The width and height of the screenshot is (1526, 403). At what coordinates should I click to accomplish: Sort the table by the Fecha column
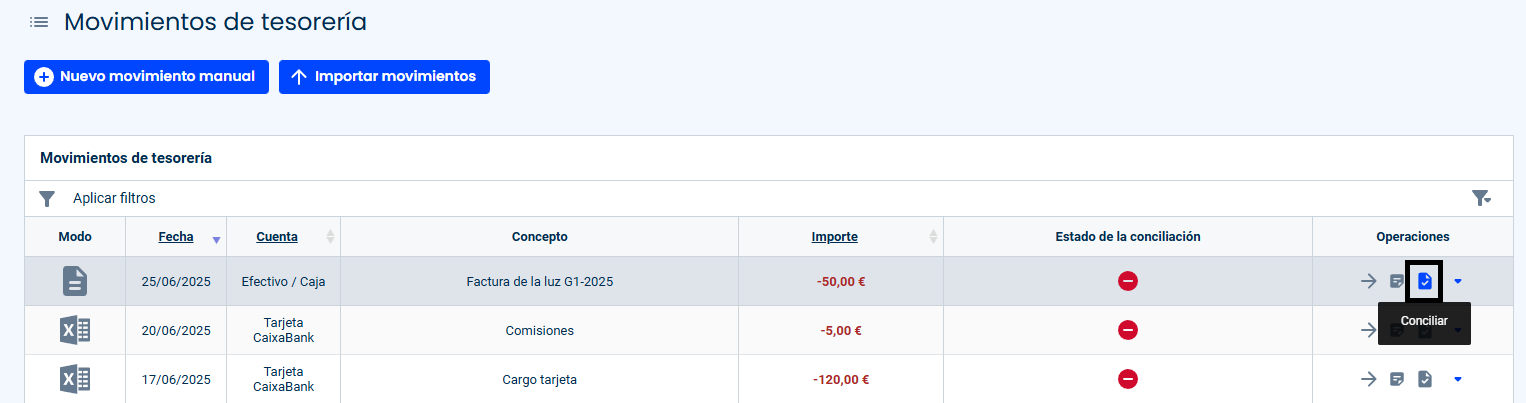(176, 237)
